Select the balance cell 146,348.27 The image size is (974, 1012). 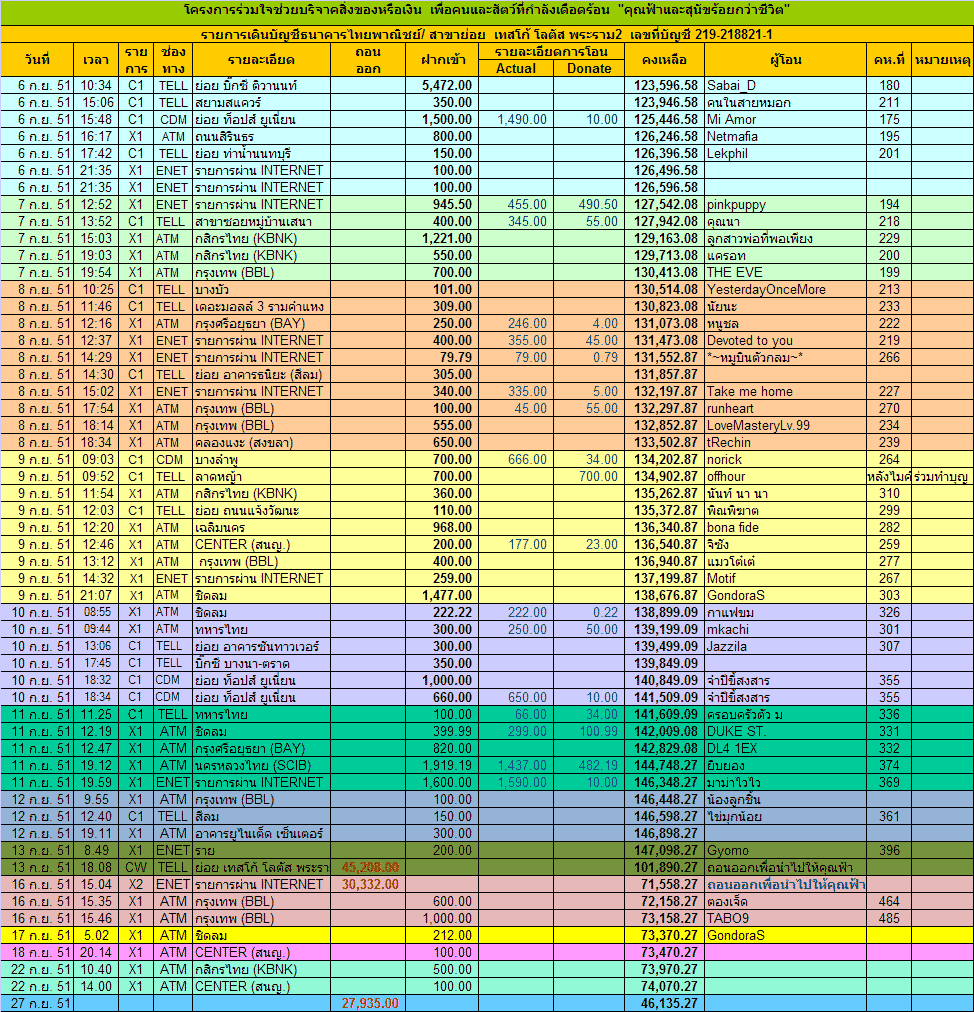coord(665,782)
